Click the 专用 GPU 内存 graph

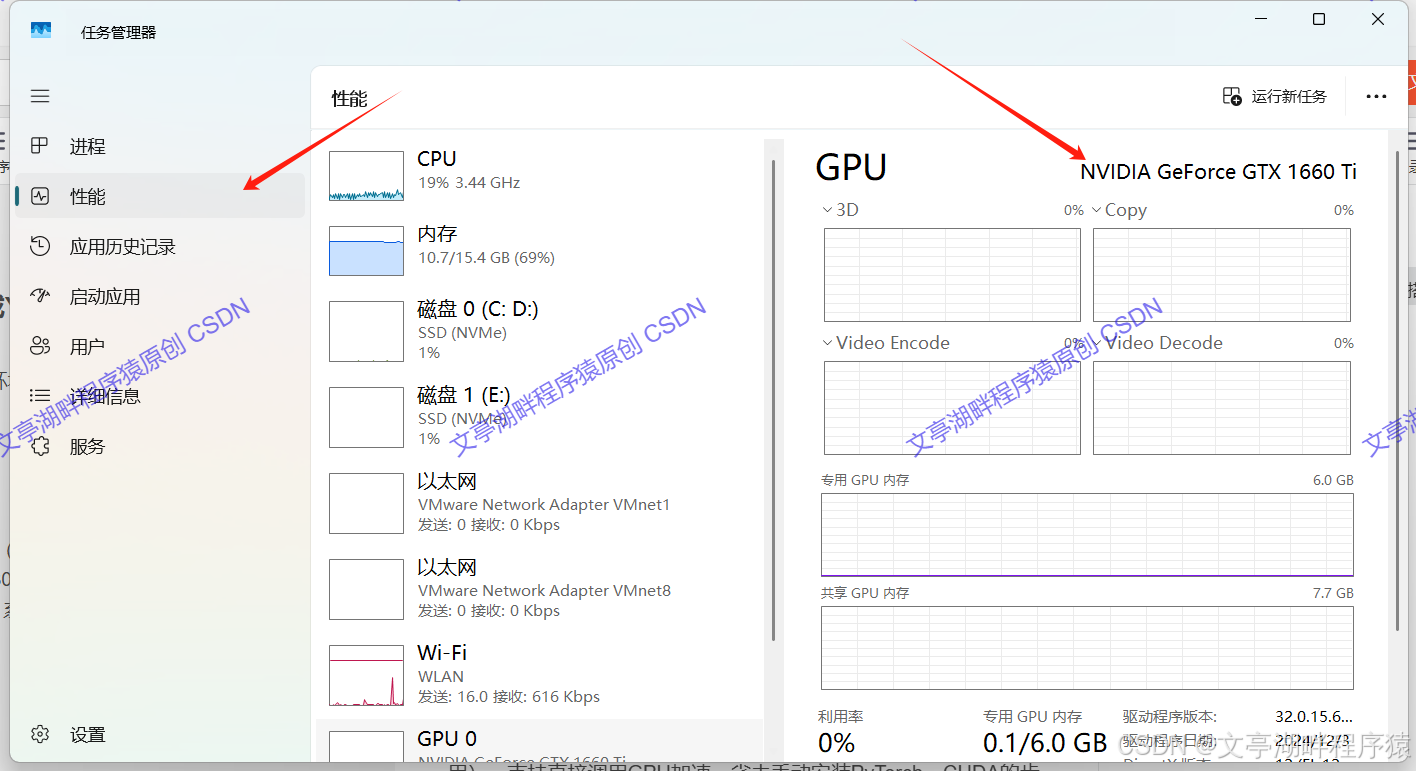(x=1087, y=535)
